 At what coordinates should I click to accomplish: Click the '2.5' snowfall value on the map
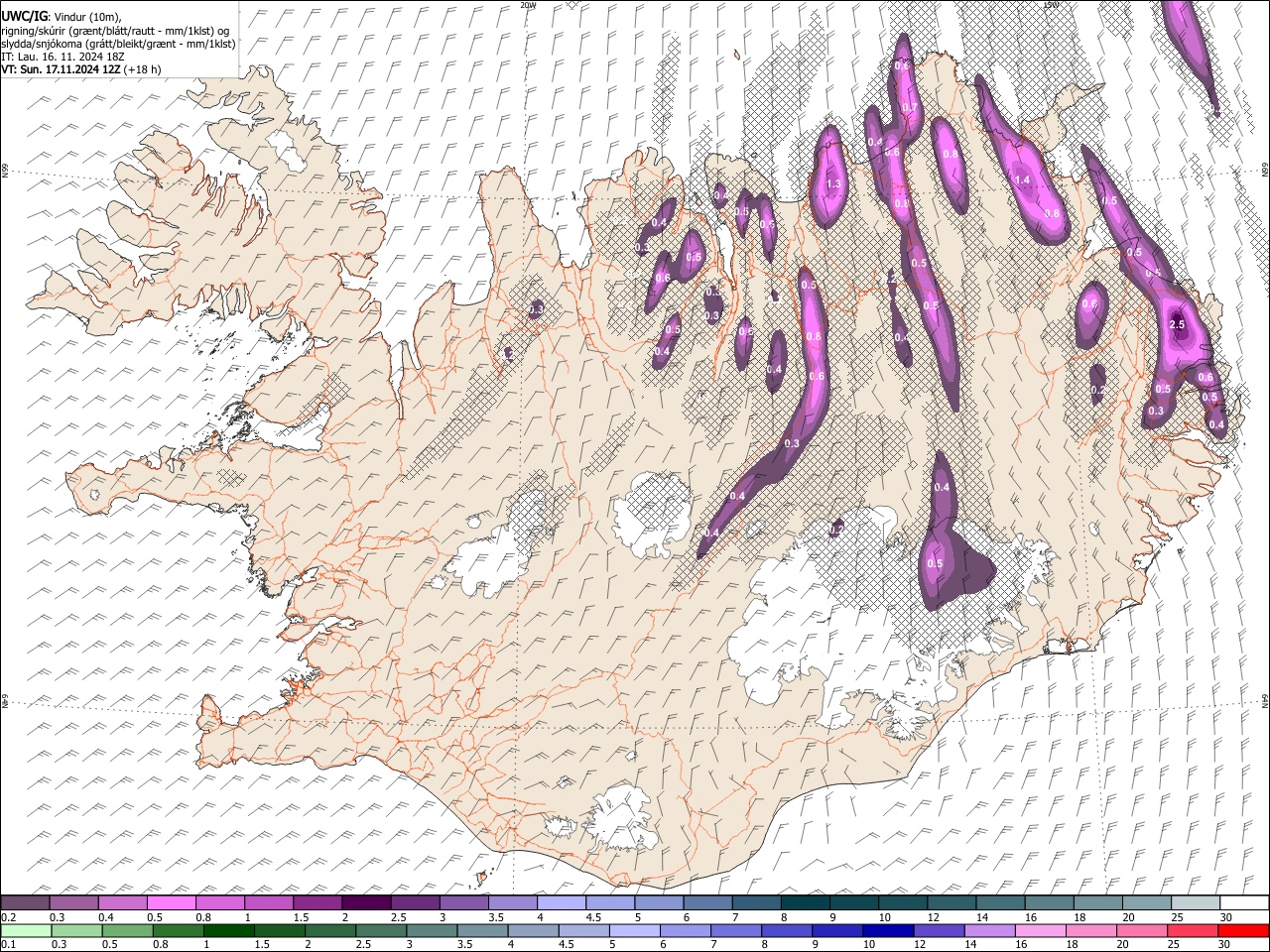pyautogui.click(x=1178, y=325)
